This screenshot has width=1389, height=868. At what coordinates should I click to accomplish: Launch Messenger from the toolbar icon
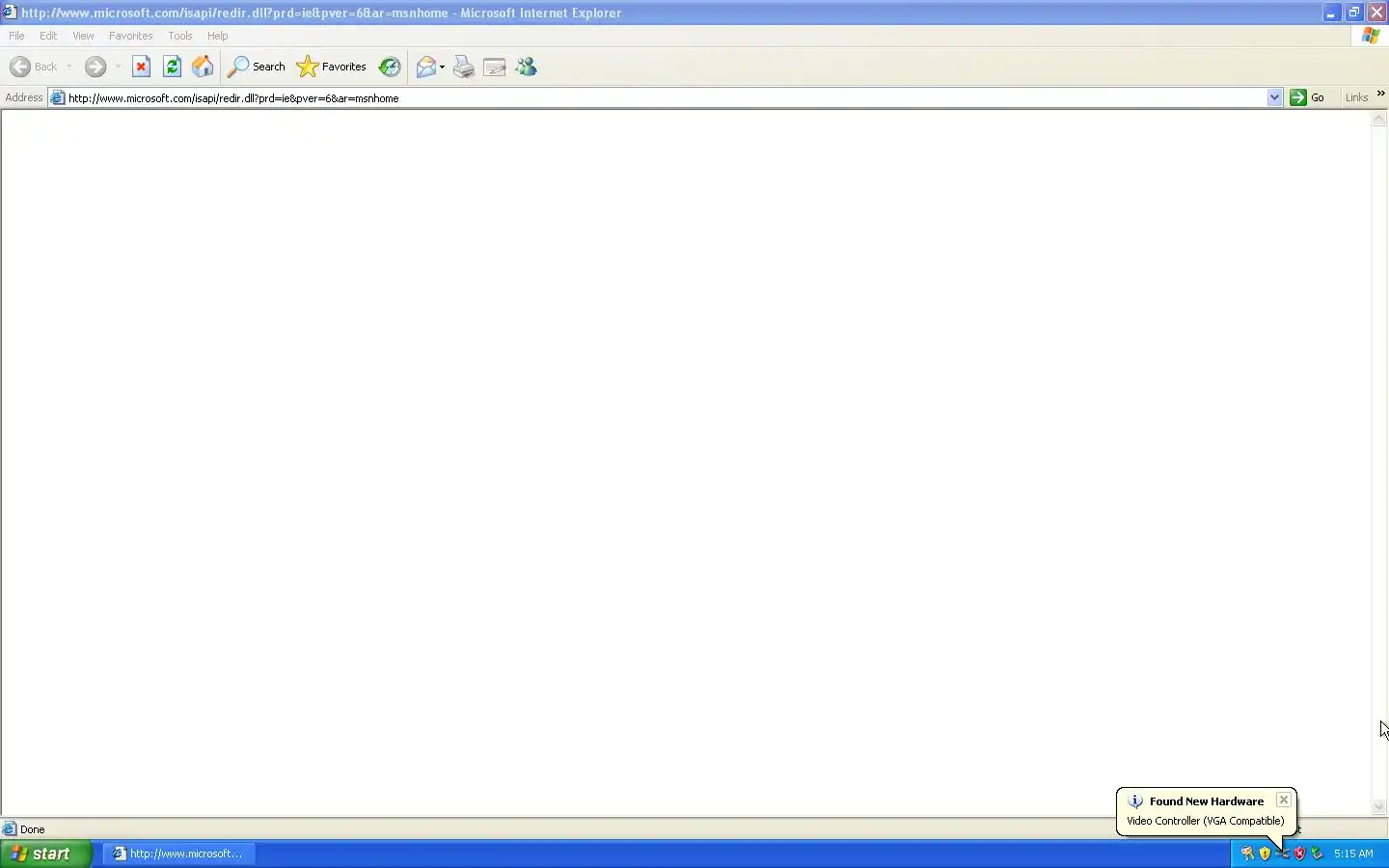(x=527, y=67)
